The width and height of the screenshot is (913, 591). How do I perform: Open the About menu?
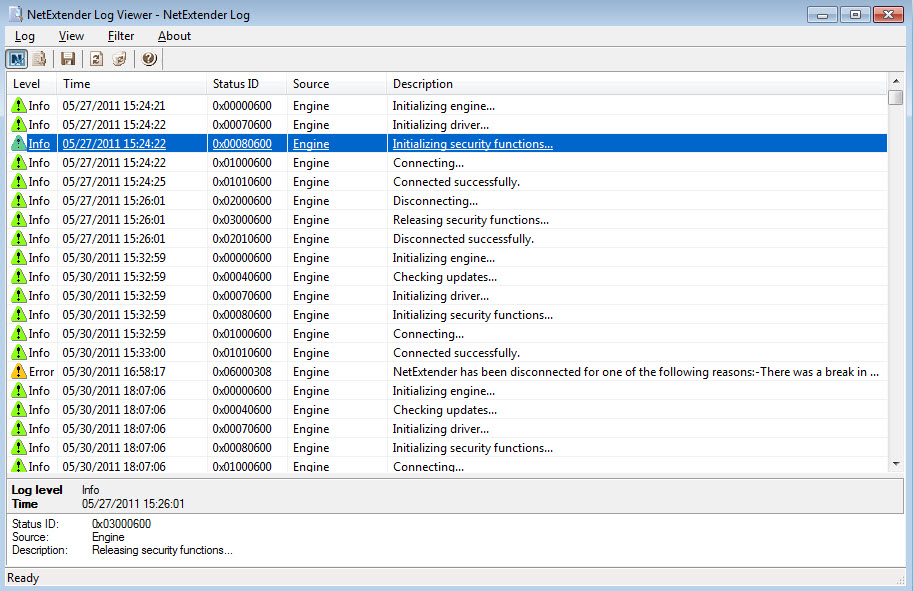174,36
